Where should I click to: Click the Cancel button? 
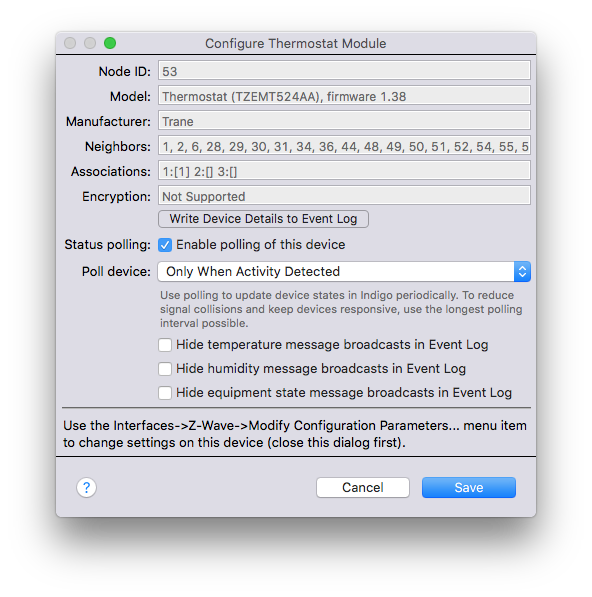pyautogui.click(x=363, y=487)
